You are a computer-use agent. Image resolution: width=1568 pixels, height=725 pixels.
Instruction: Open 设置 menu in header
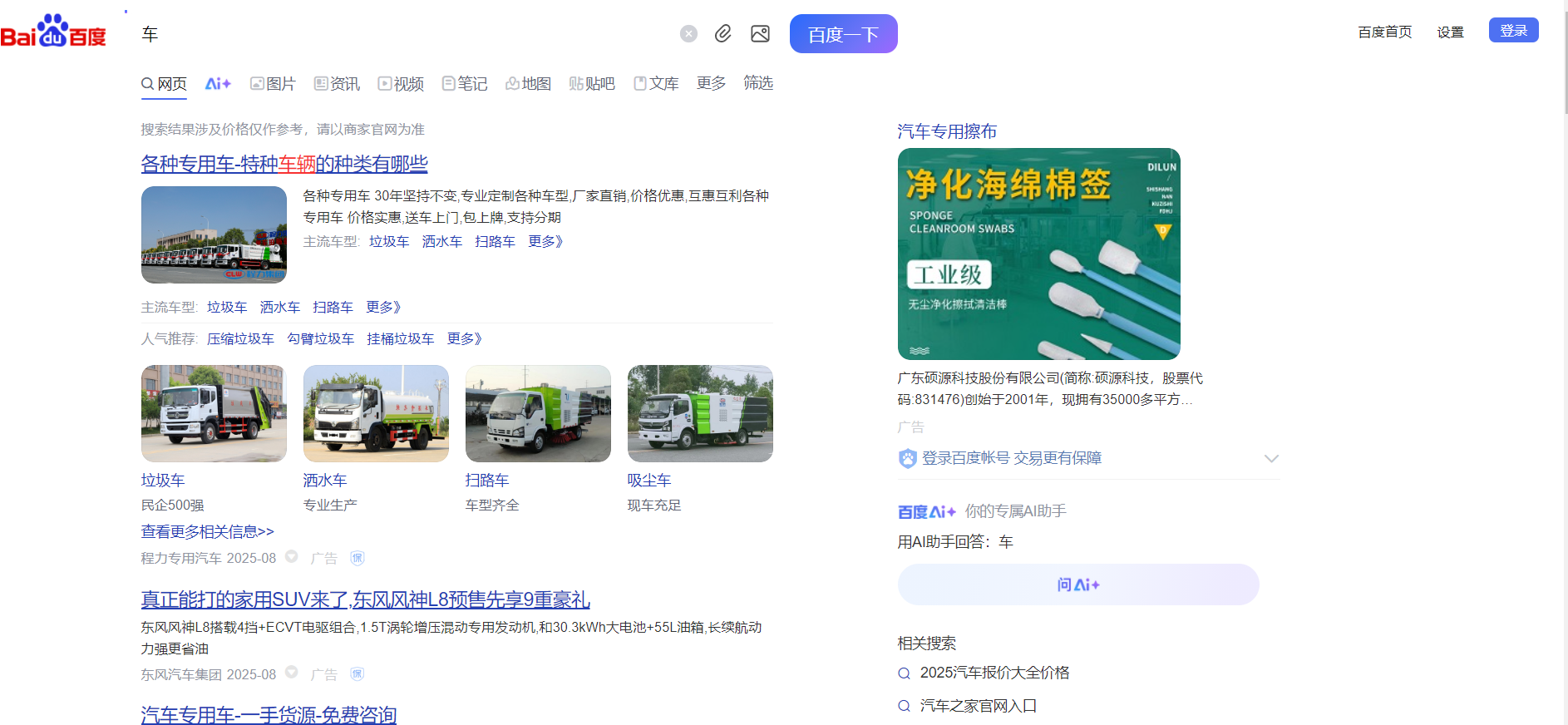pos(1450,32)
